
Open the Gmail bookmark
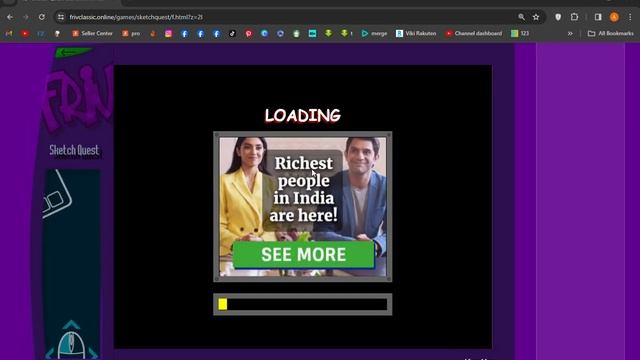point(9,33)
